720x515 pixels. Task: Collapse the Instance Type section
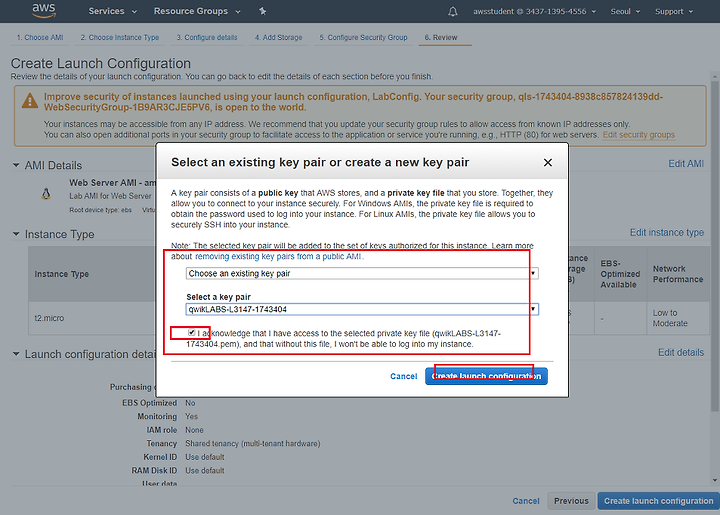click(16, 234)
